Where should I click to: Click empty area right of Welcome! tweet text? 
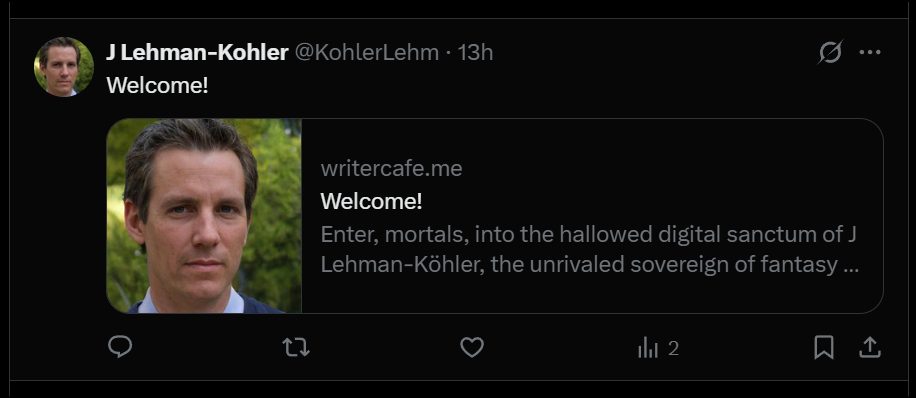[x=526, y=86]
